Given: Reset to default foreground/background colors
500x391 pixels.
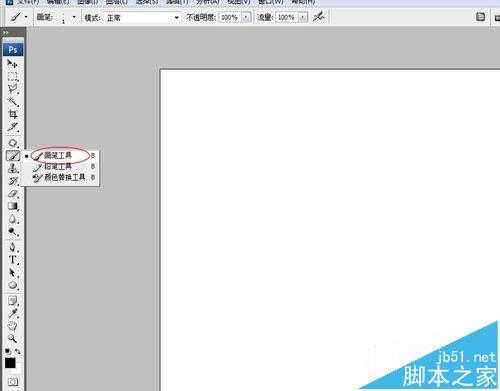Looking at the screenshot, I should tap(7, 351).
